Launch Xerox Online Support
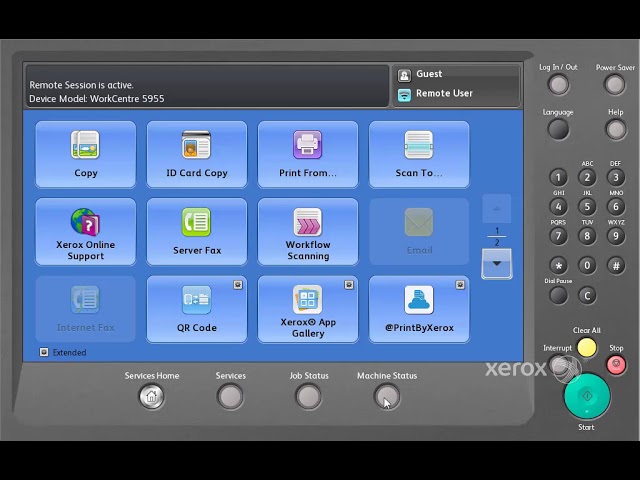The height and width of the screenshot is (480, 640). tap(86, 232)
